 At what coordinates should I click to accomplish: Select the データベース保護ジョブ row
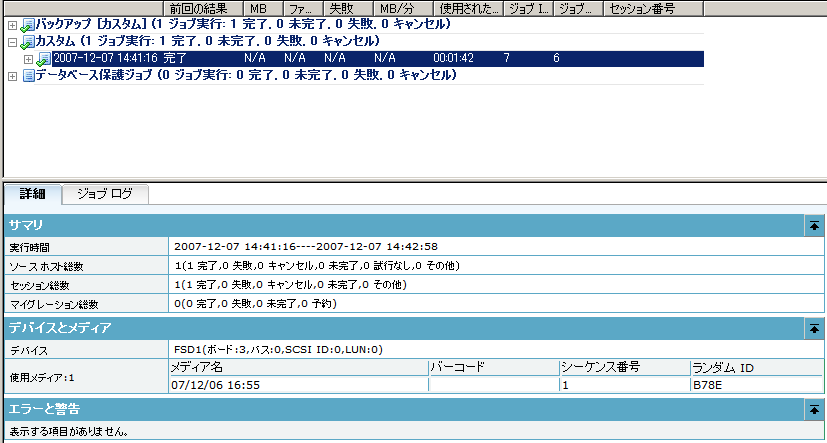(x=246, y=75)
